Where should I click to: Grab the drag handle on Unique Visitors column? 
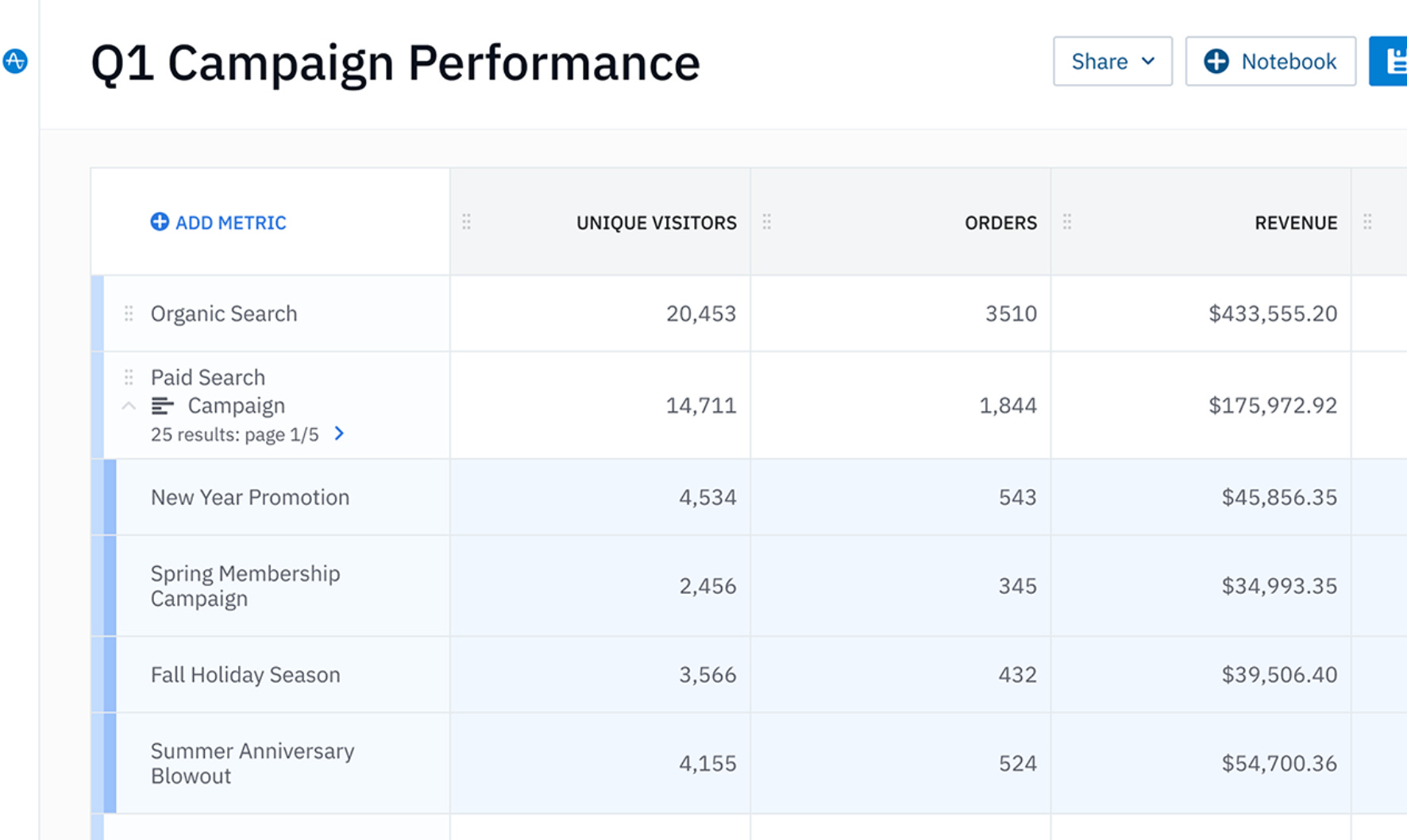click(x=466, y=222)
